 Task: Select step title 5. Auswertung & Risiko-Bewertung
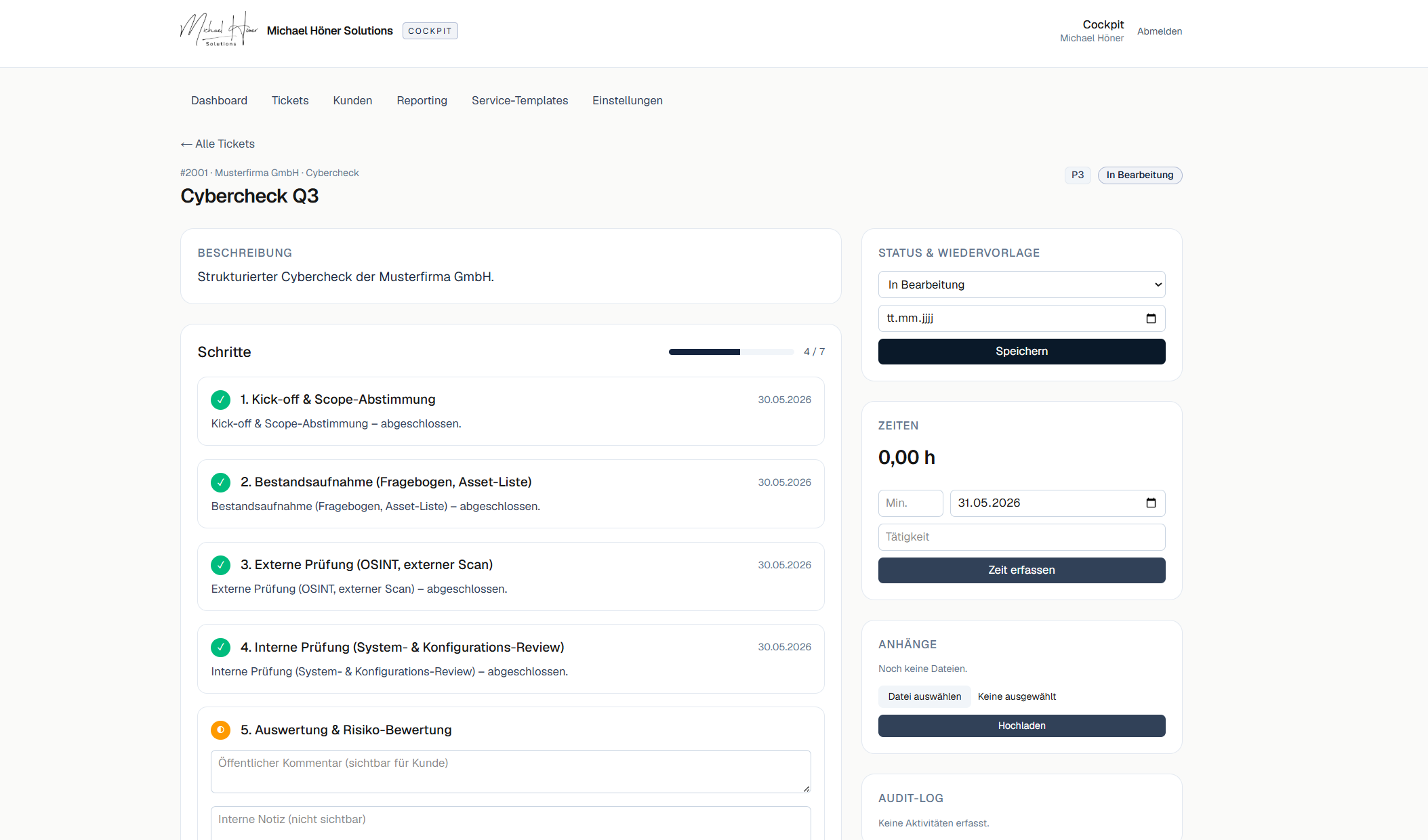346,730
